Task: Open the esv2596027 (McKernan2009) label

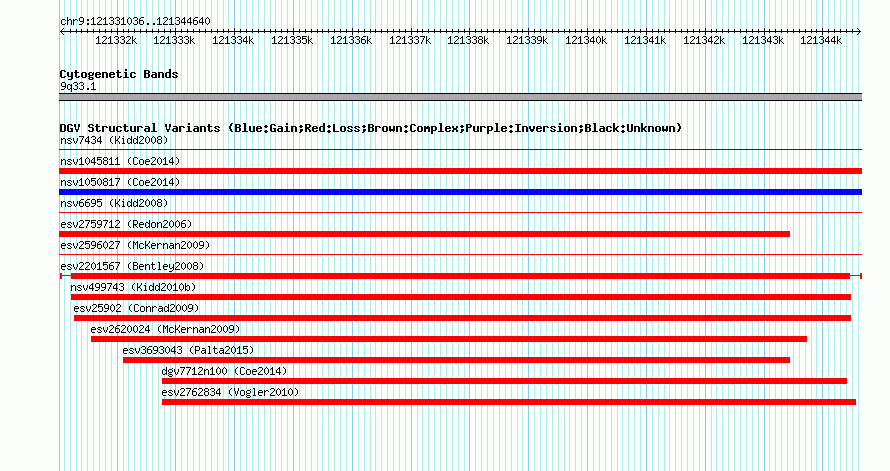Action: pyautogui.click(x=135, y=245)
